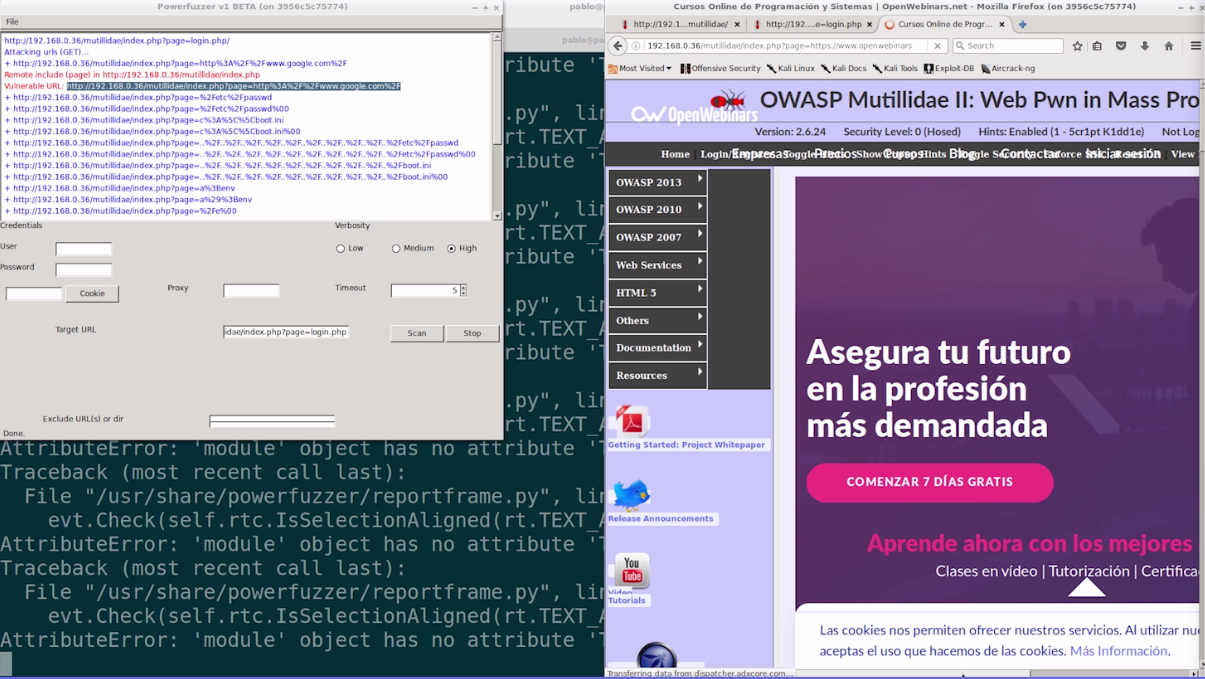Open the File menu in Powerfuzzer

tap(12, 22)
